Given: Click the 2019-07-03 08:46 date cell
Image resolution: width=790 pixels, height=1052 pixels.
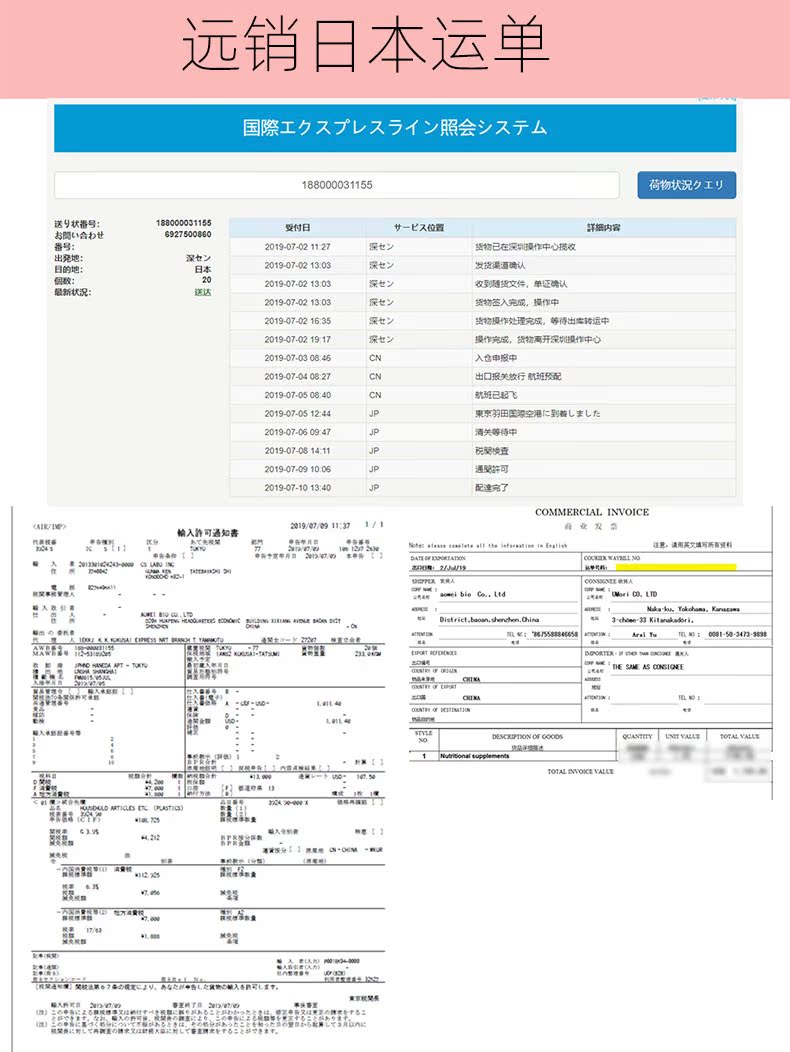Looking at the screenshot, I should tap(297, 358).
